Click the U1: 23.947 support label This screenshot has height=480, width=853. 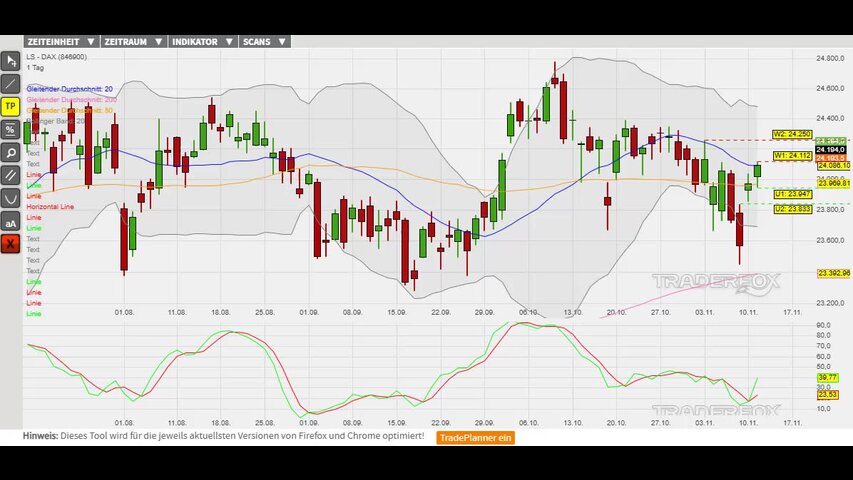pyautogui.click(x=792, y=194)
